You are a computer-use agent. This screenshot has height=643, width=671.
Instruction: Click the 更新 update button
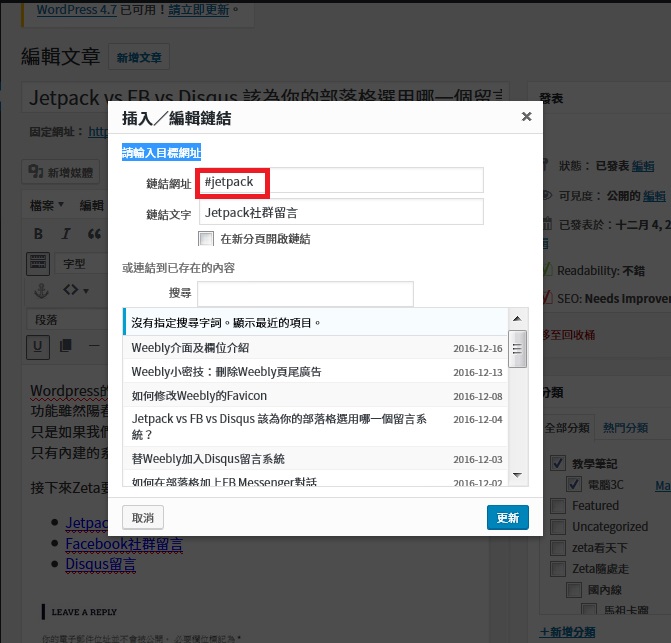click(508, 518)
